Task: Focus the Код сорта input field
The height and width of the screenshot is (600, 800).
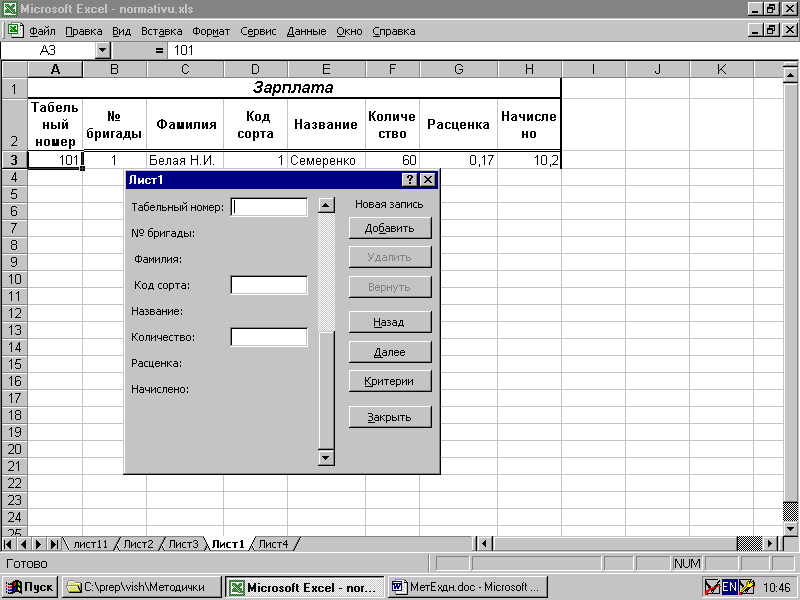Action: click(269, 285)
